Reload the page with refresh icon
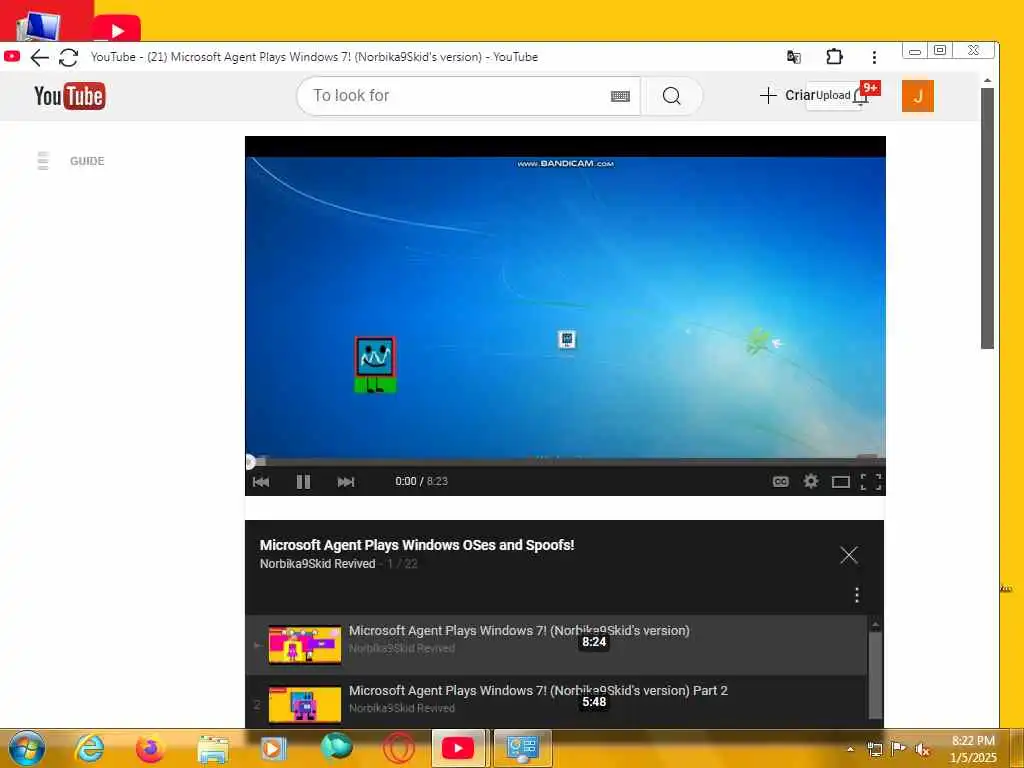 [69, 57]
